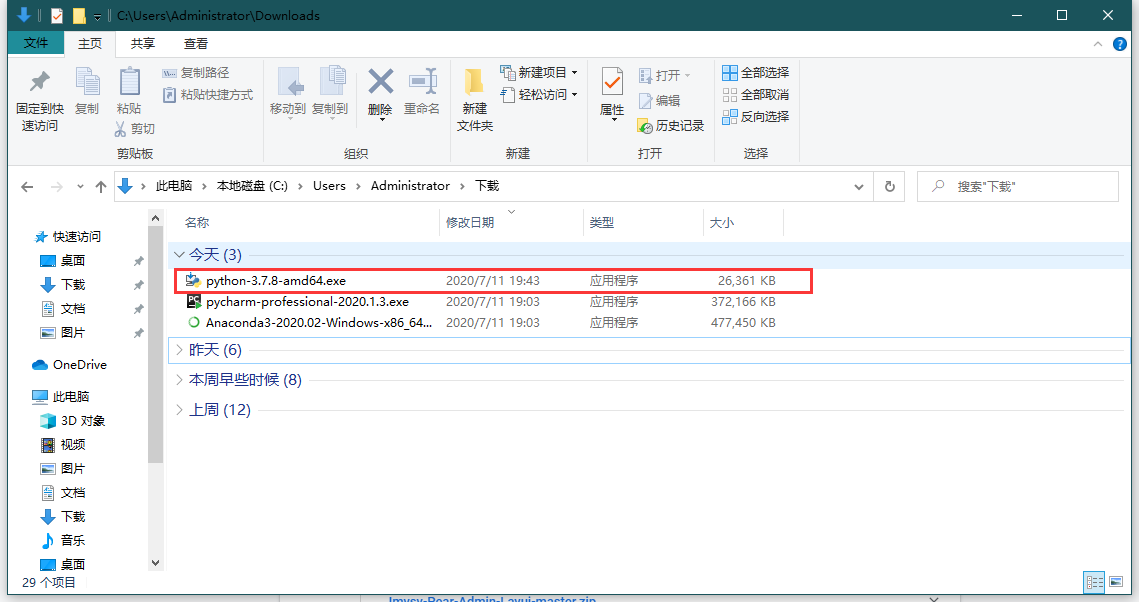Screen dimensions: 1139x602
Task: Open the address bar history dropdown
Action: (x=859, y=187)
